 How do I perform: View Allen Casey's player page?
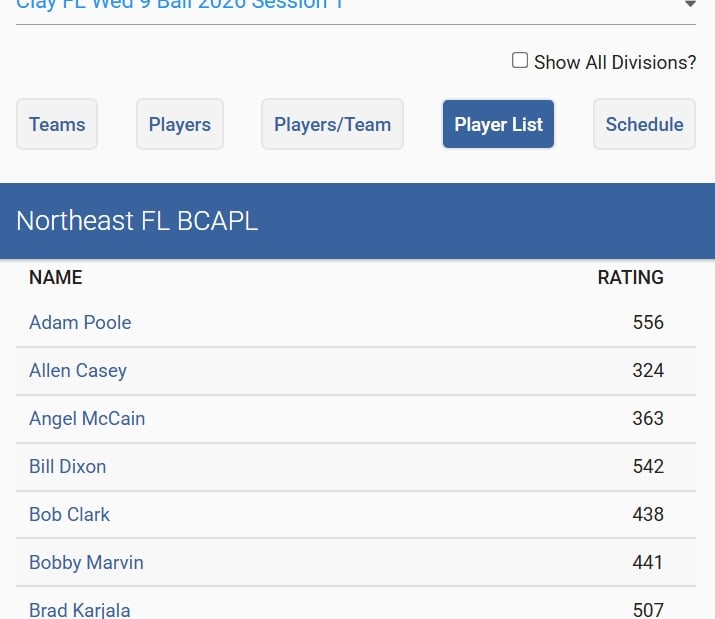tap(78, 370)
